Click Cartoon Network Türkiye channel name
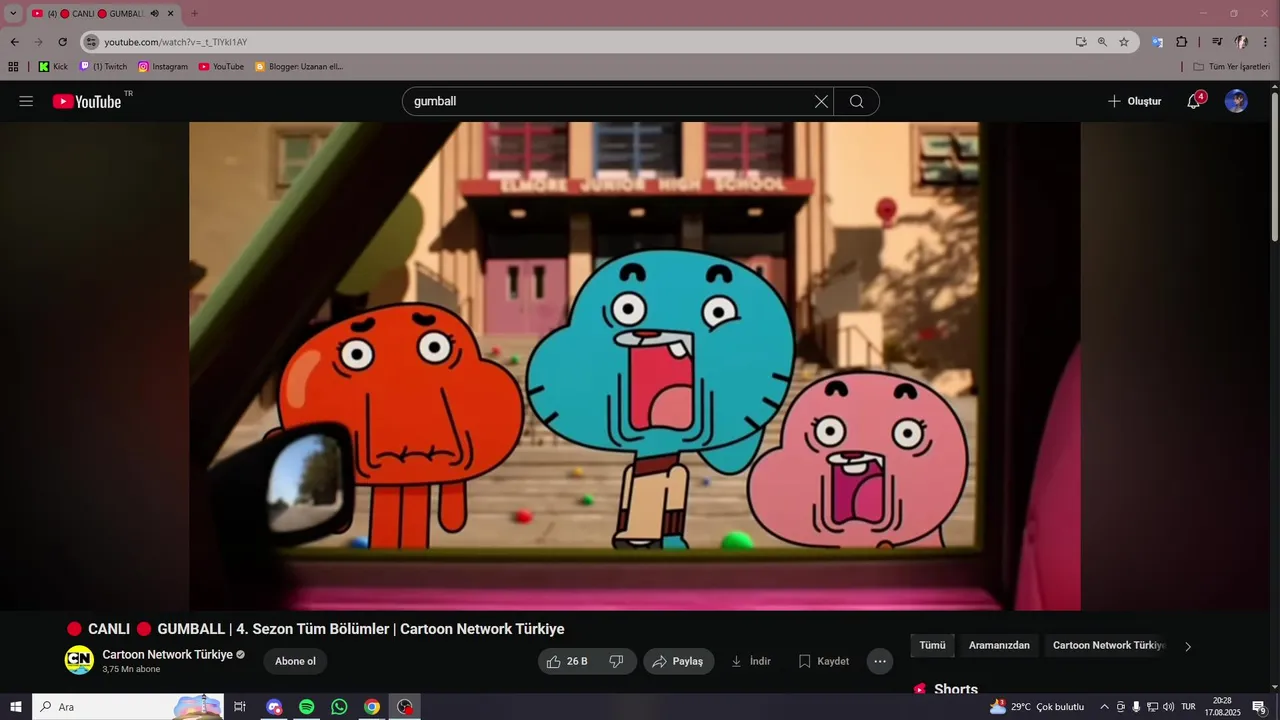Viewport: 1280px width, 720px height. 167,655
